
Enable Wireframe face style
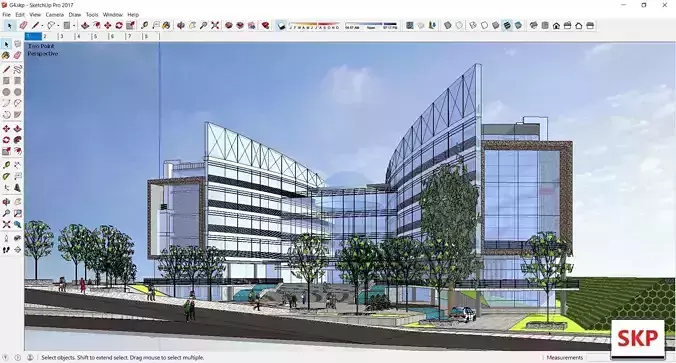473,25
